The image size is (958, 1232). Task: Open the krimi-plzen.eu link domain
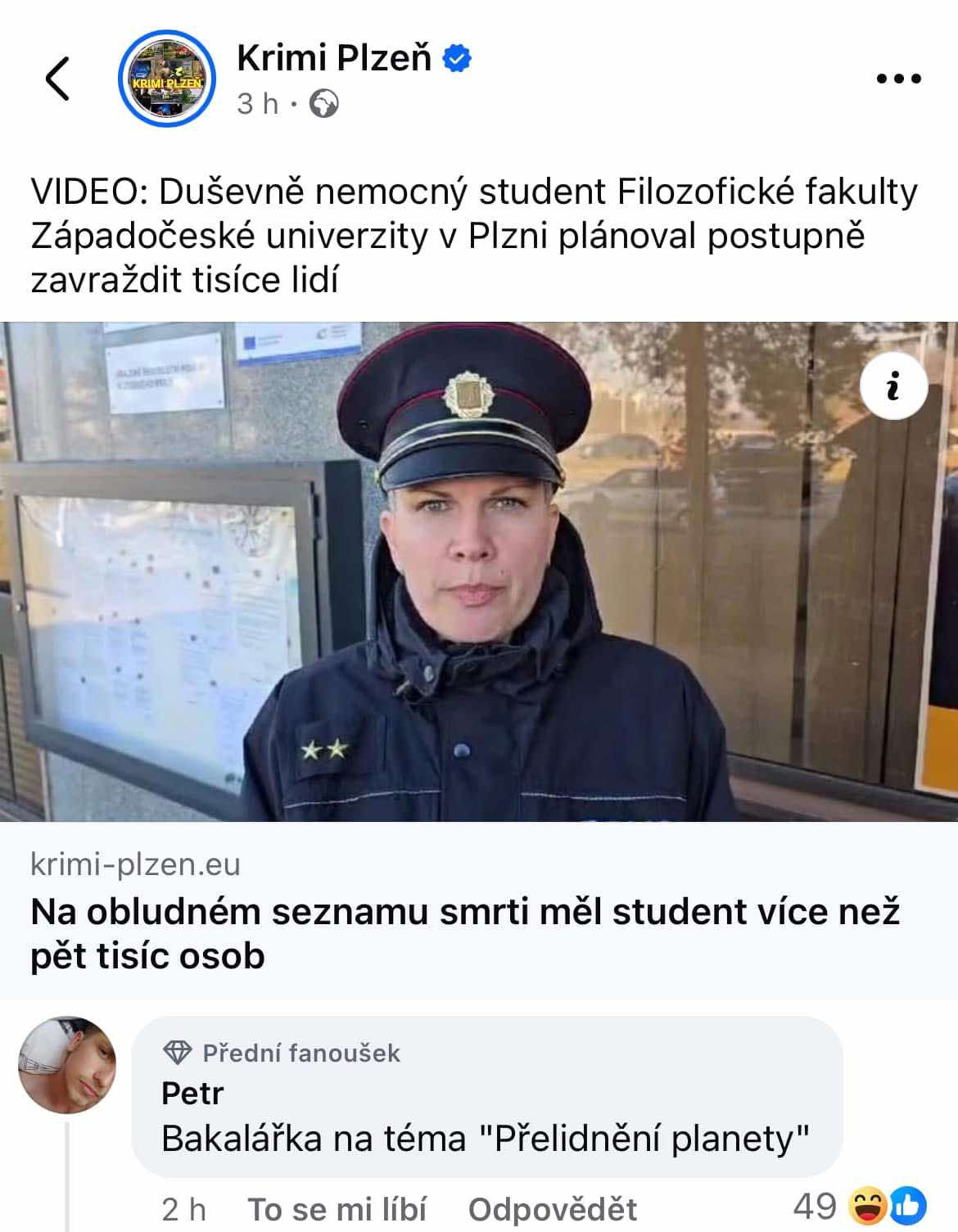click(x=136, y=864)
